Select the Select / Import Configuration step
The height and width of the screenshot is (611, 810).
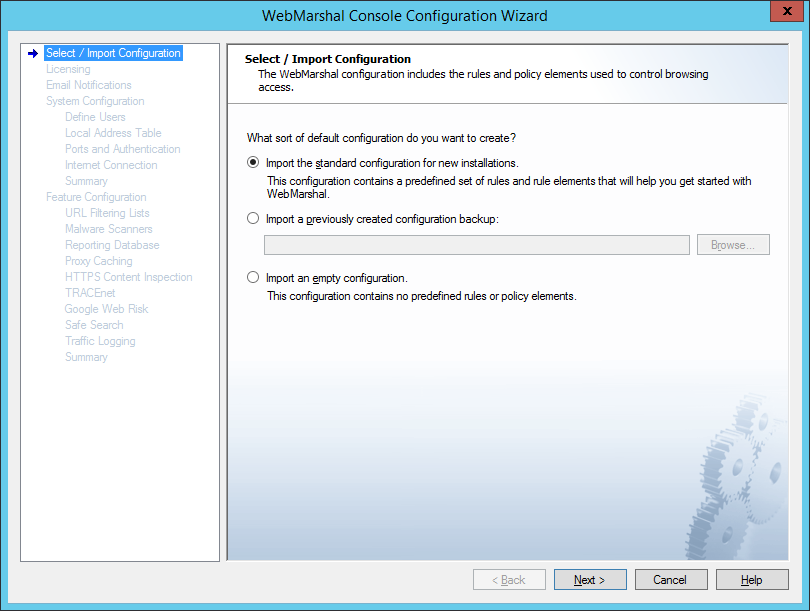[113, 53]
